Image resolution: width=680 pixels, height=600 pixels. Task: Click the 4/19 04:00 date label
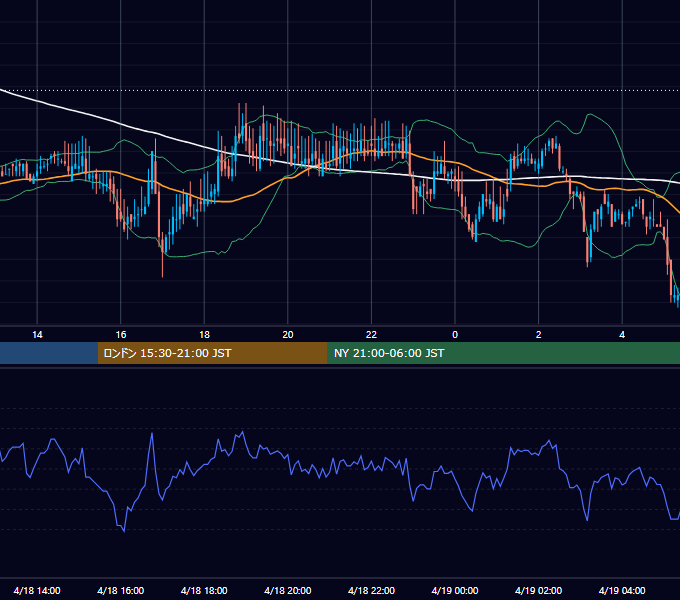622,590
